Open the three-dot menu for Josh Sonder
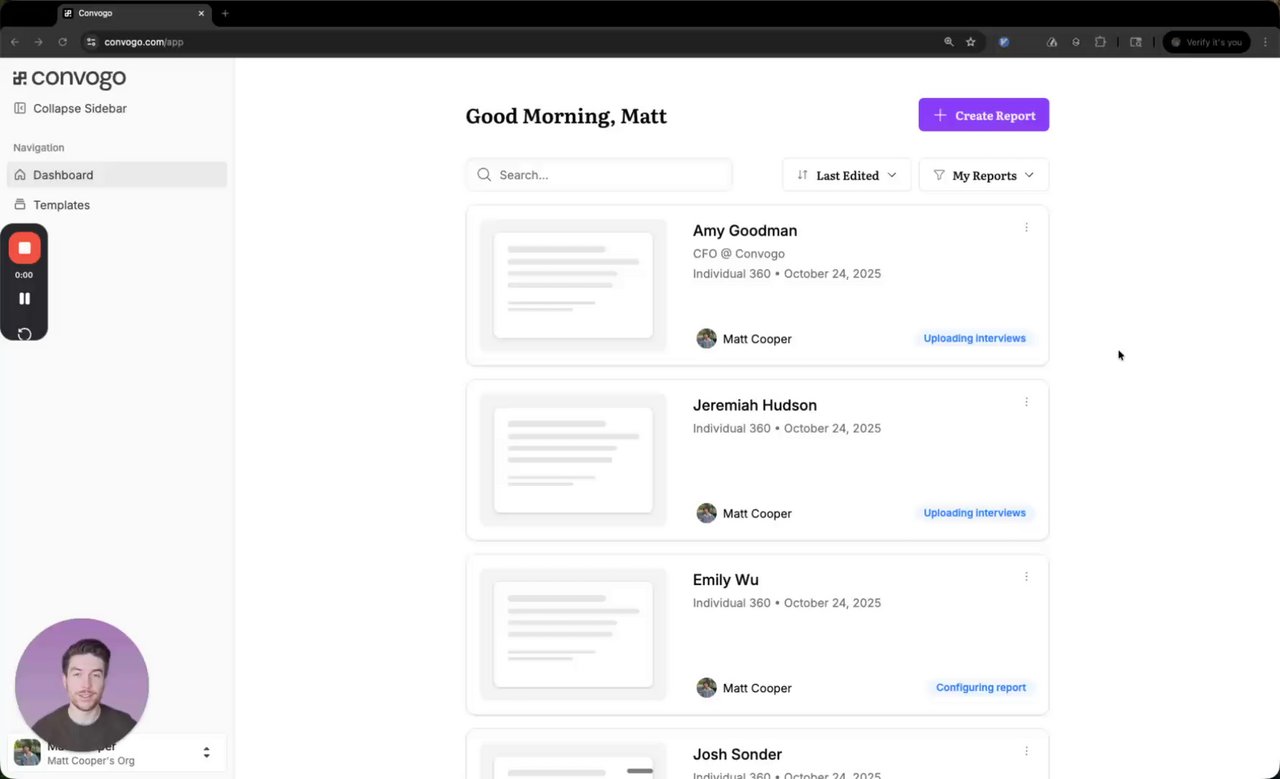Screen dimensions: 1280x779 pyautogui.click(x=1026, y=751)
